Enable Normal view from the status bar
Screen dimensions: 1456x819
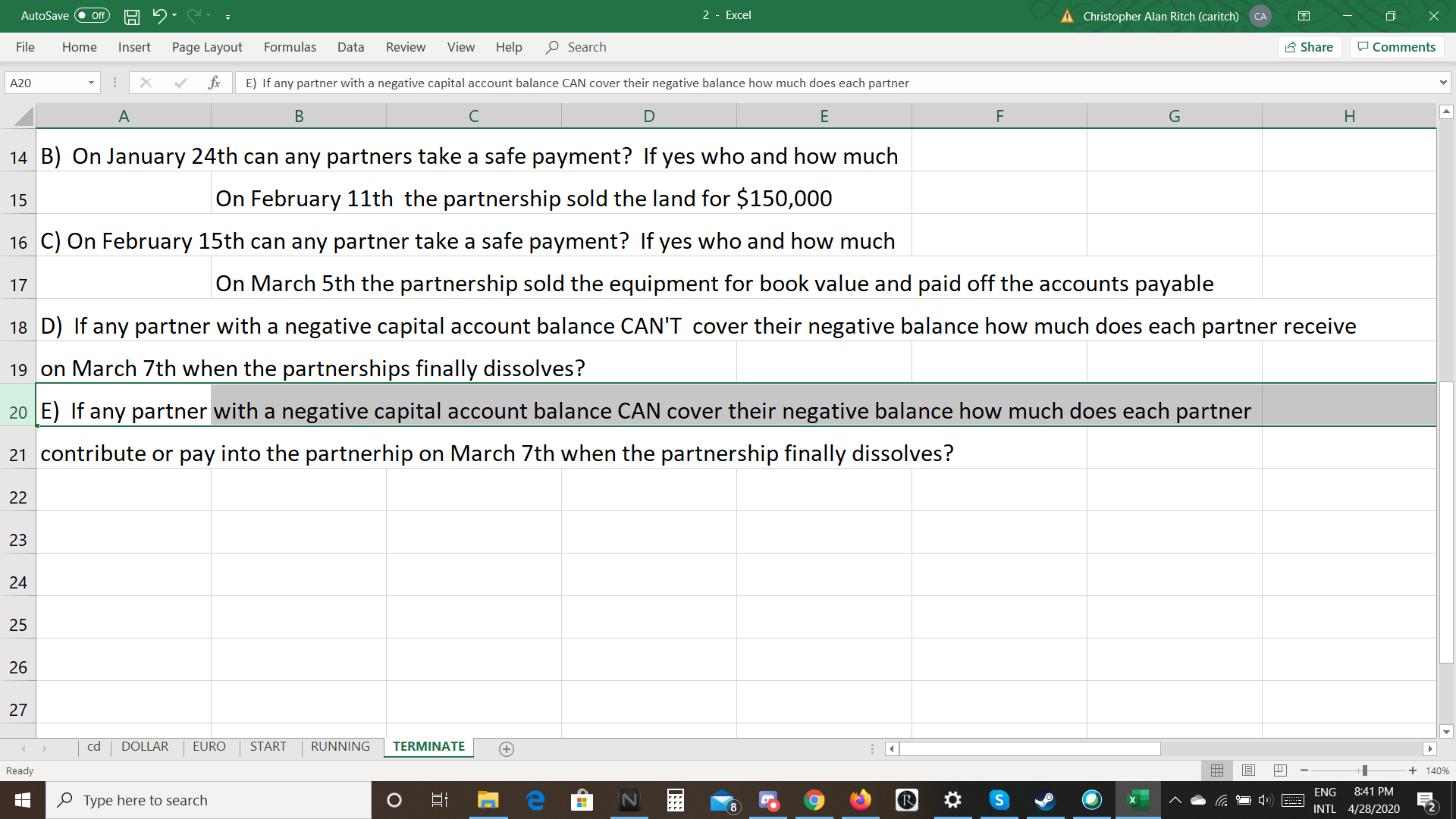point(1217,770)
